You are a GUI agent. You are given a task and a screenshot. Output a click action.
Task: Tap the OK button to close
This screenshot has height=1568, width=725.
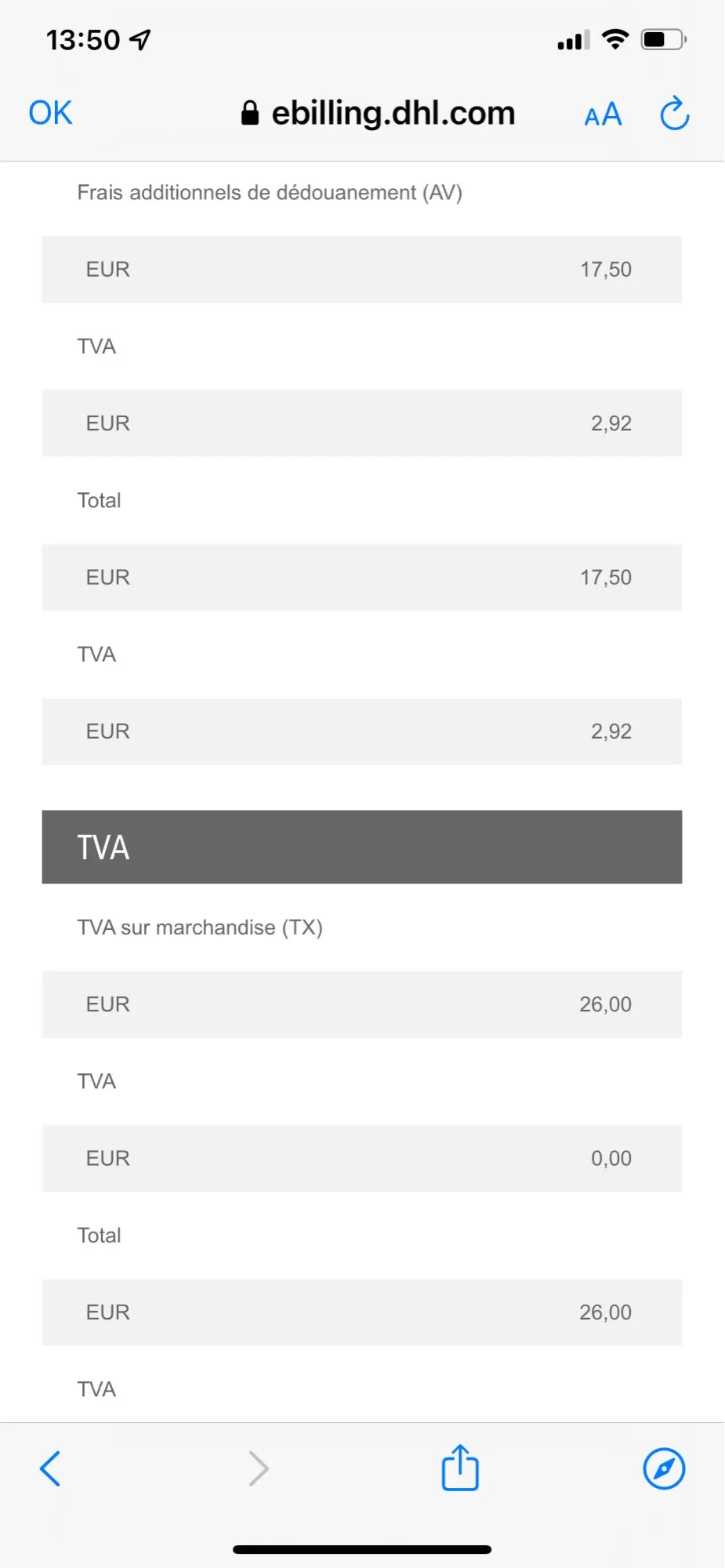click(50, 113)
